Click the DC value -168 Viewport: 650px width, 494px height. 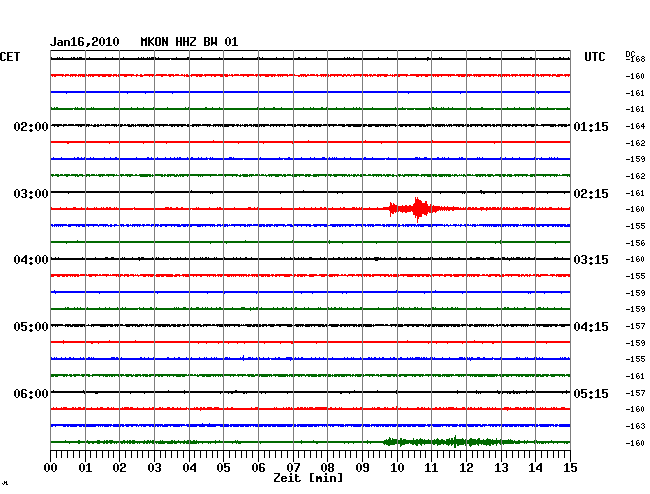click(635, 59)
